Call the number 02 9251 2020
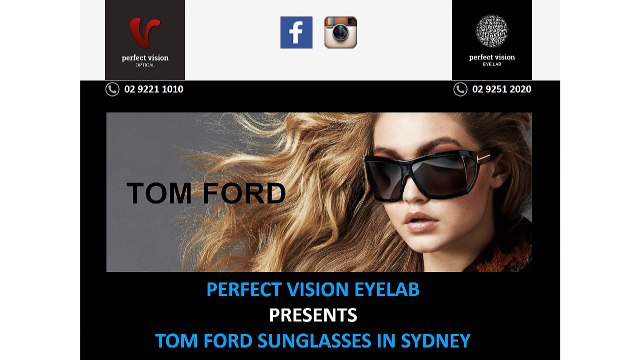Screen dimensions: 640x360 (x=502, y=89)
